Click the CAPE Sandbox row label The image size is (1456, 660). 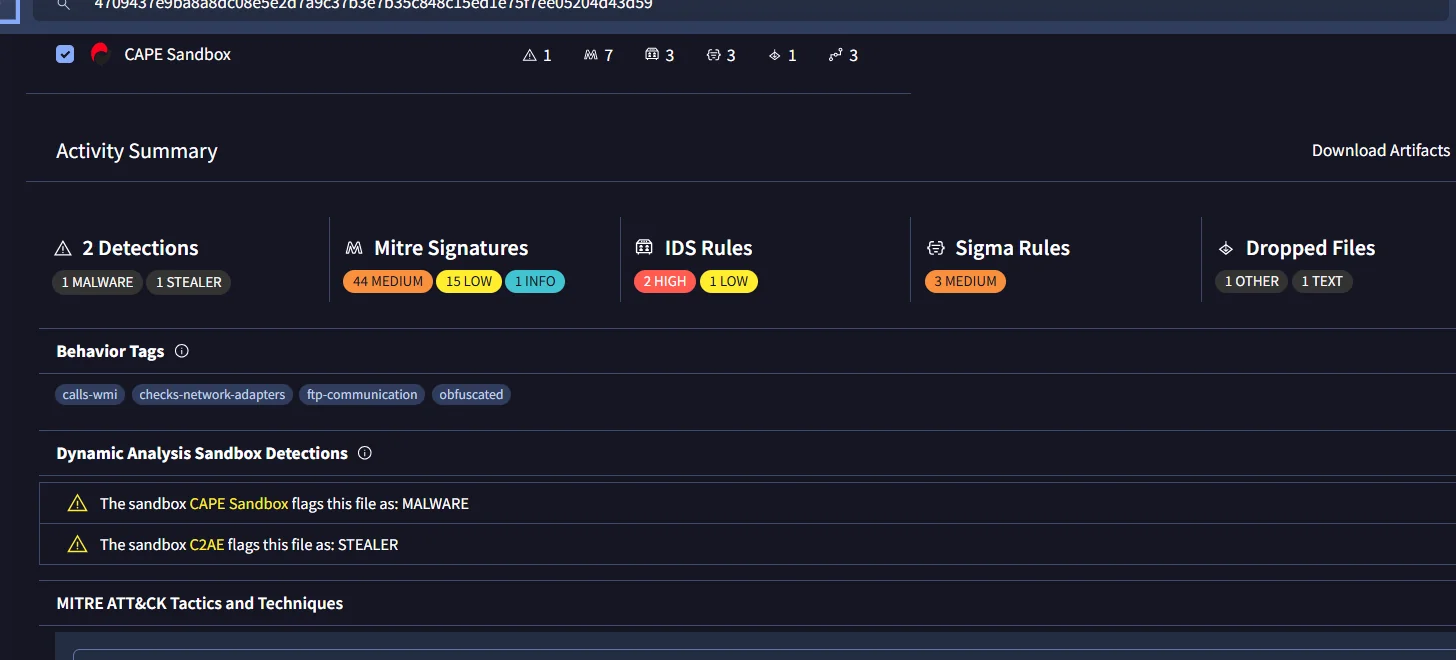(x=177, y=55)
